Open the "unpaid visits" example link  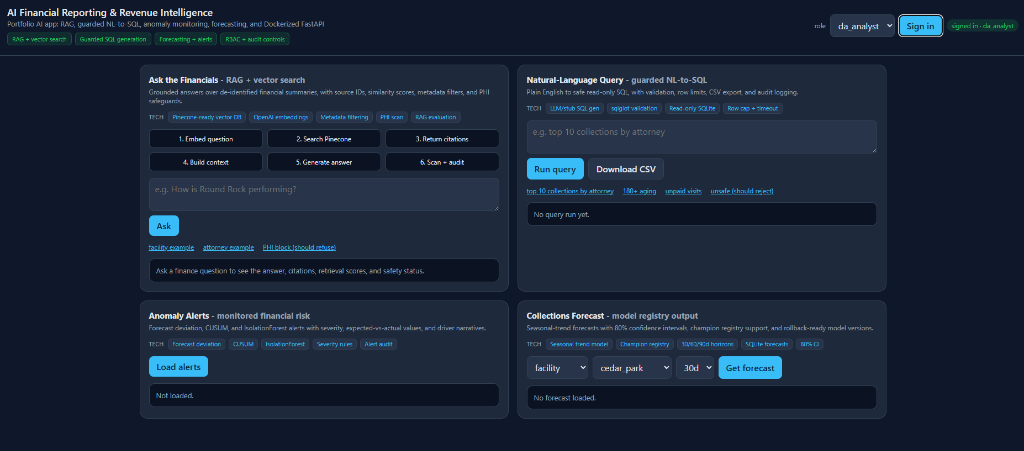[683, 191]
